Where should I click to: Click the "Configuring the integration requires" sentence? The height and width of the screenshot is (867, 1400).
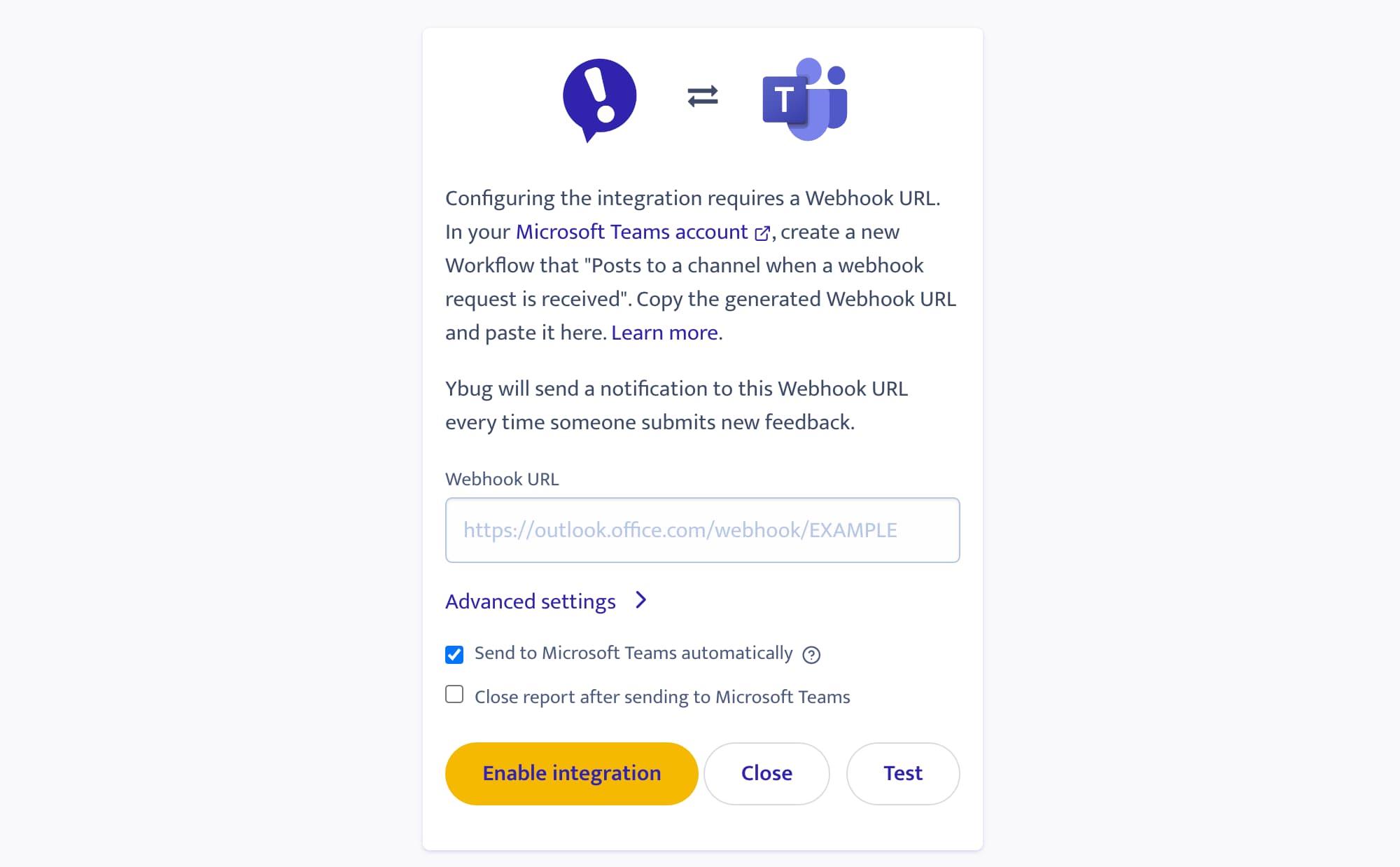692,198
